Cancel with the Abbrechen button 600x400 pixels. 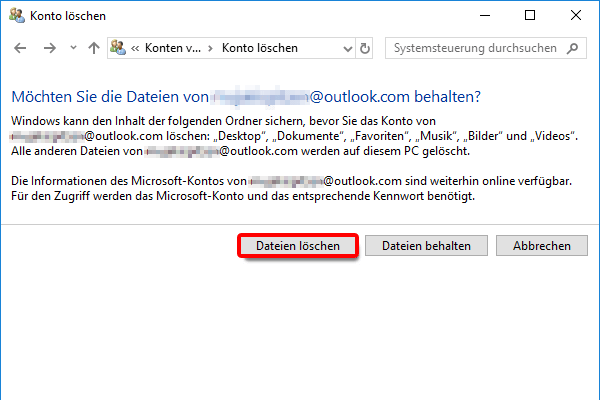[x=542, y=246]
